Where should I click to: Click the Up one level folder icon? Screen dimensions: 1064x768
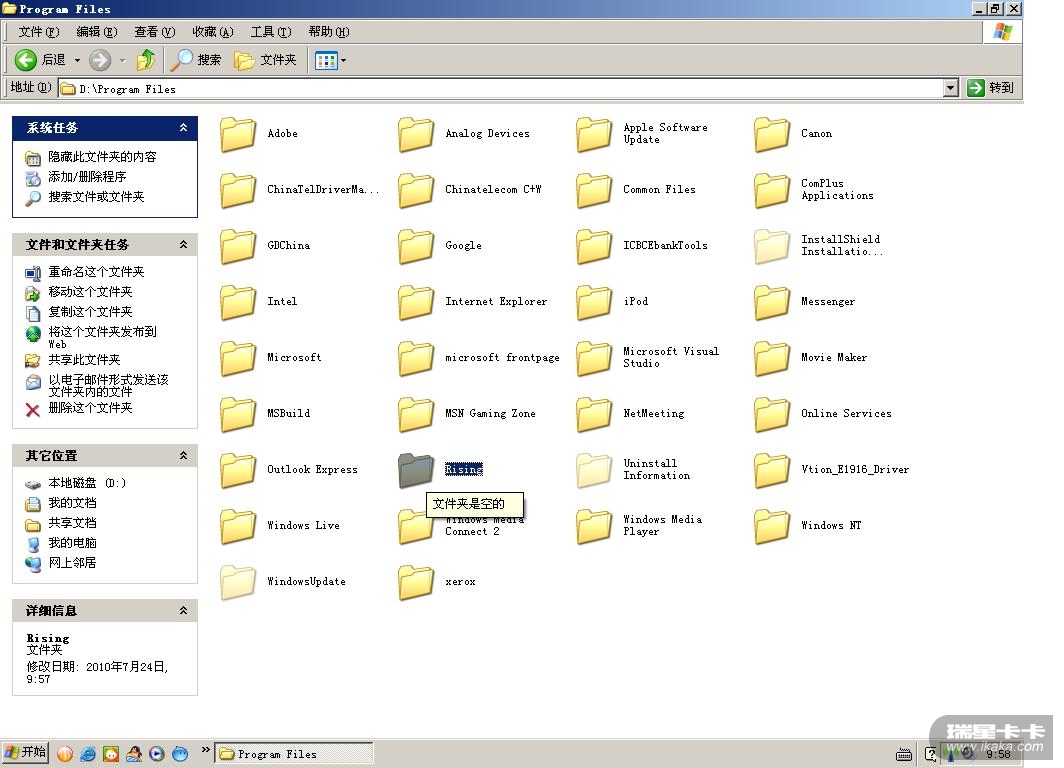[146, 60]
